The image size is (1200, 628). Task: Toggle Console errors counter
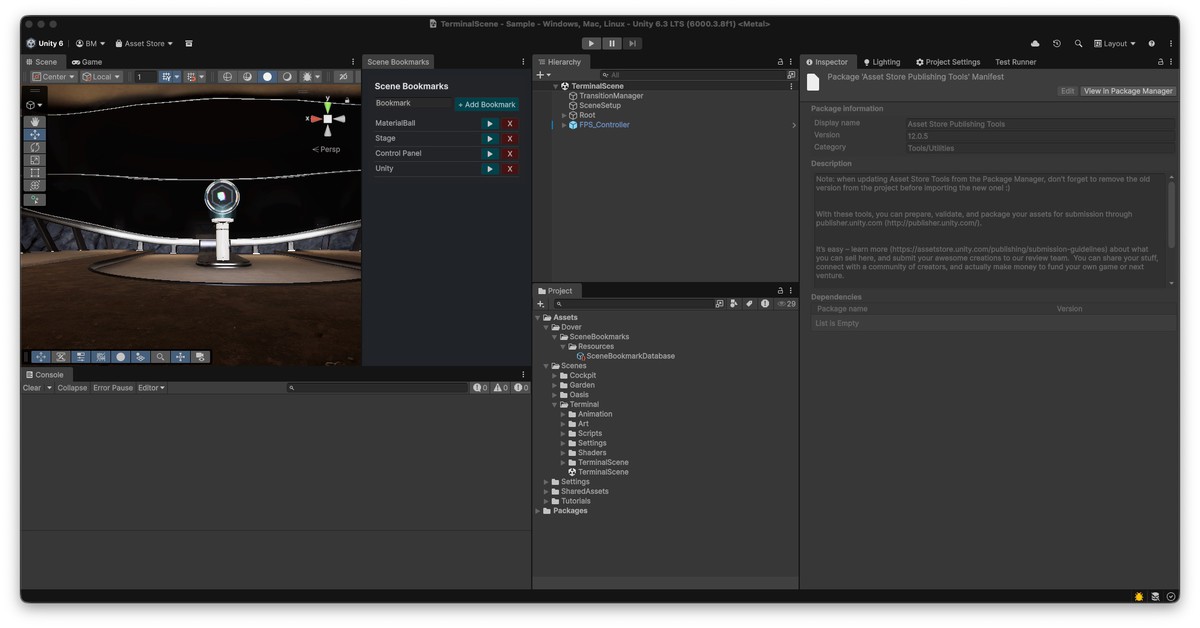[x=521, y=388]
